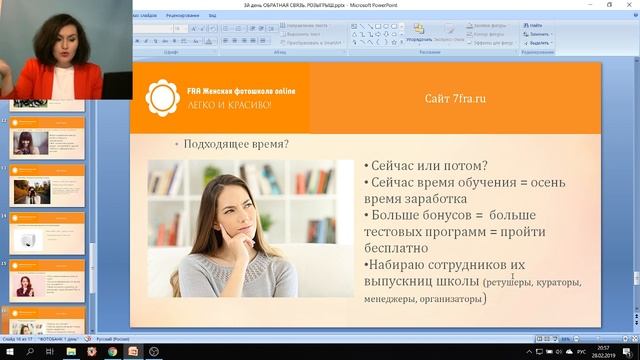Open the font size combo box

coord(180,29)
